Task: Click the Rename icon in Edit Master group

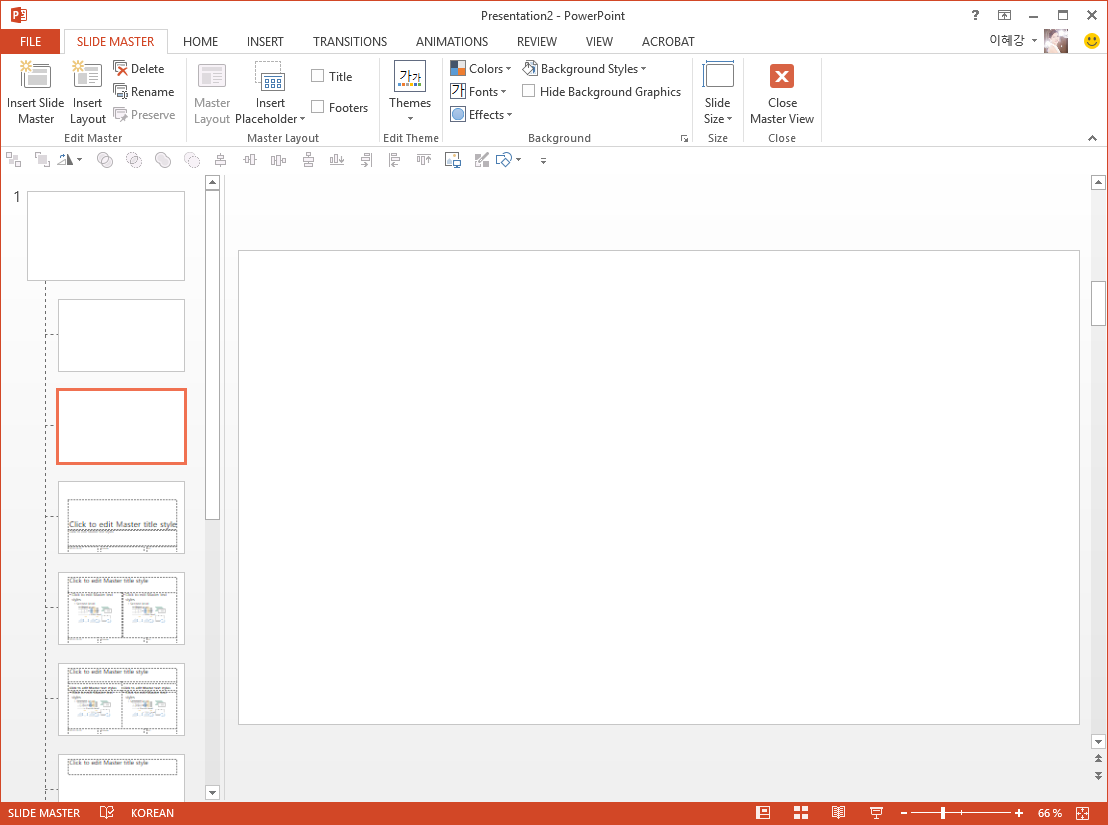Action: [x=144, y=91]
